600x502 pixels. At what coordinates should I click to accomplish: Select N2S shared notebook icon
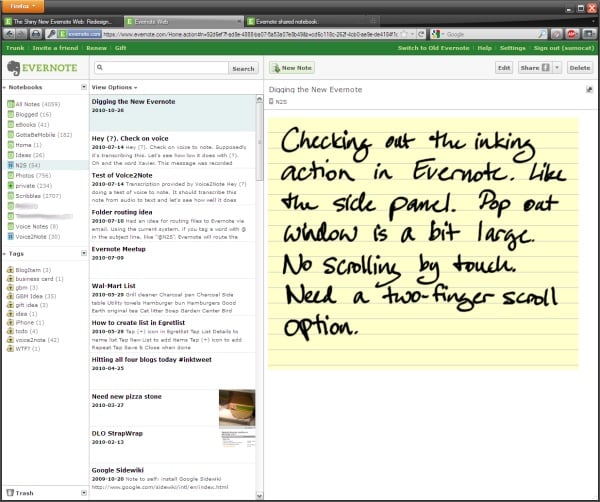tap(11, 165)
